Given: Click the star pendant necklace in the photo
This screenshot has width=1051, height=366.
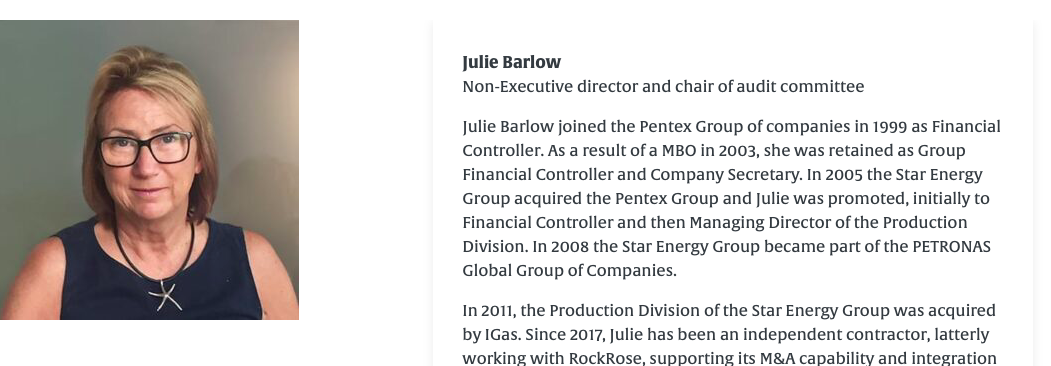Looking at the screenshot, I should coord(165,295).
